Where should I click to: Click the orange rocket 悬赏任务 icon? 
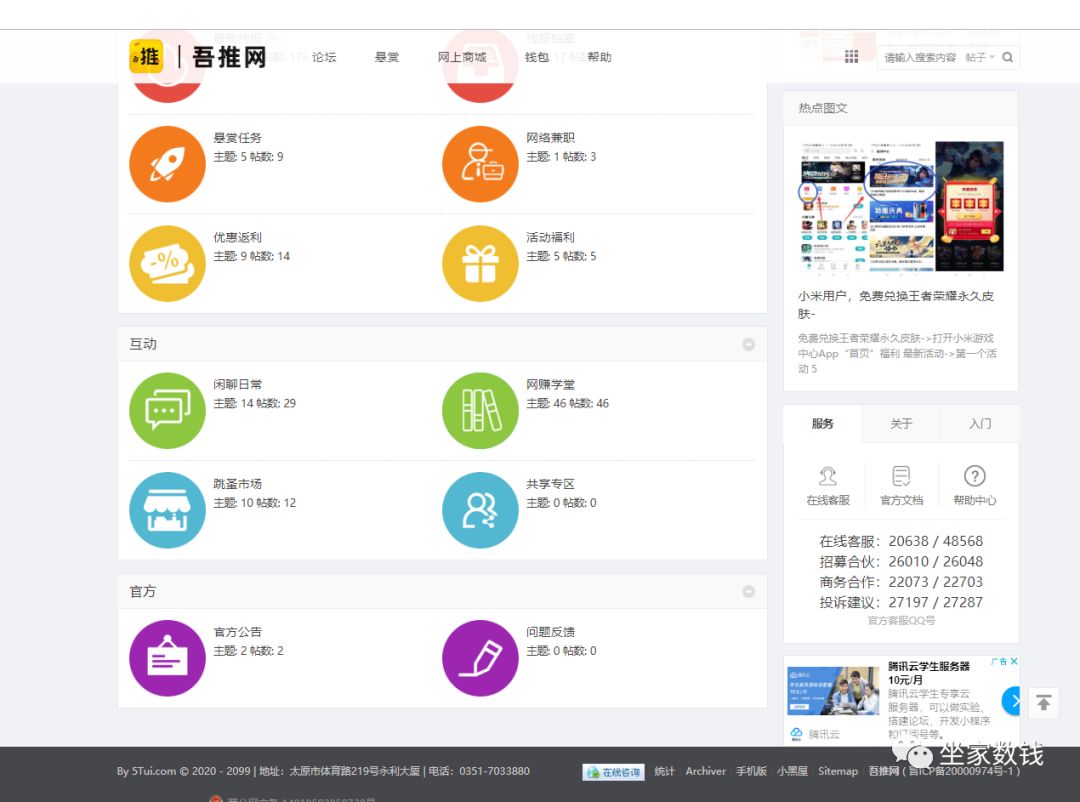(167, 164)
